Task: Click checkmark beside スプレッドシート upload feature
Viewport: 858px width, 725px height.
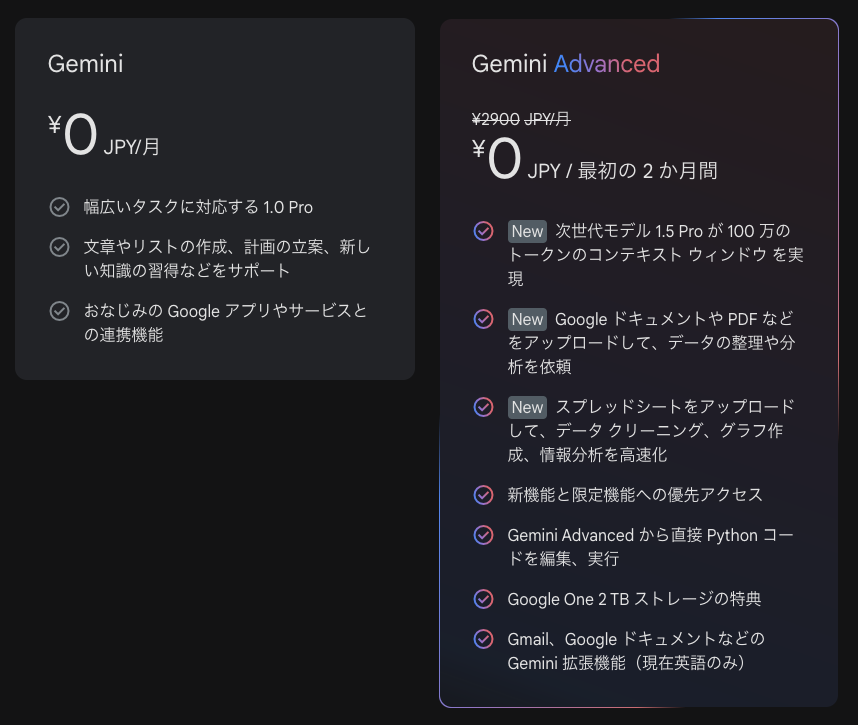Action: 483,407
